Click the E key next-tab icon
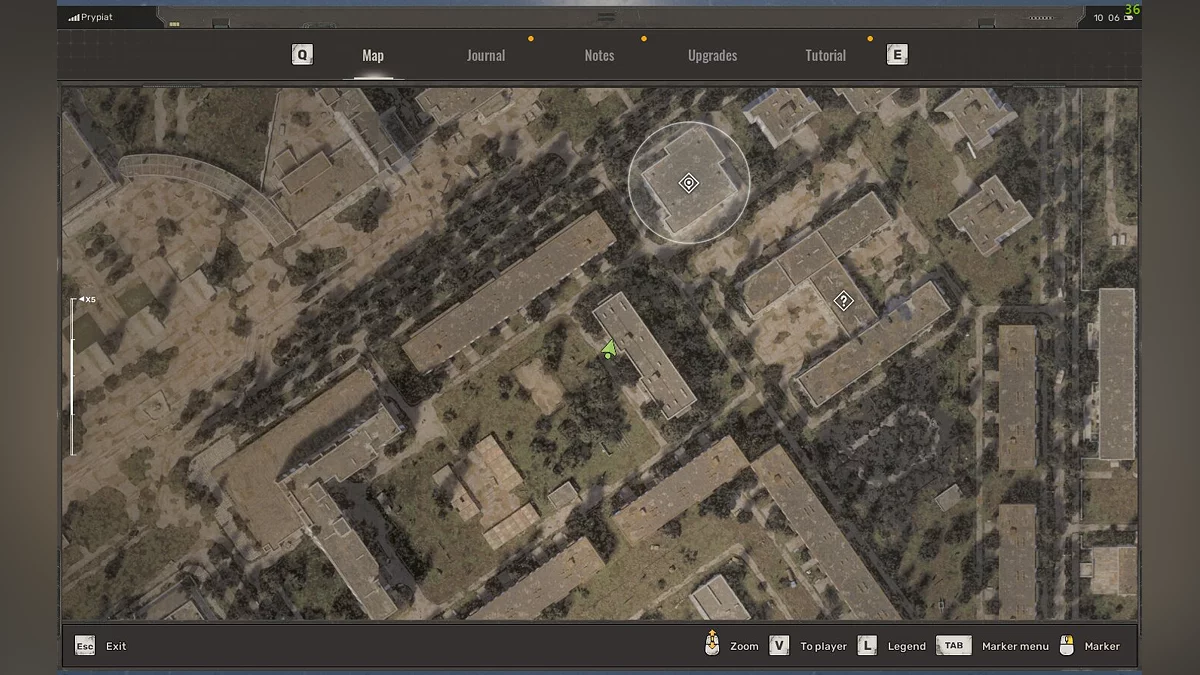The image size is (1200, 675). pos(897,55)
